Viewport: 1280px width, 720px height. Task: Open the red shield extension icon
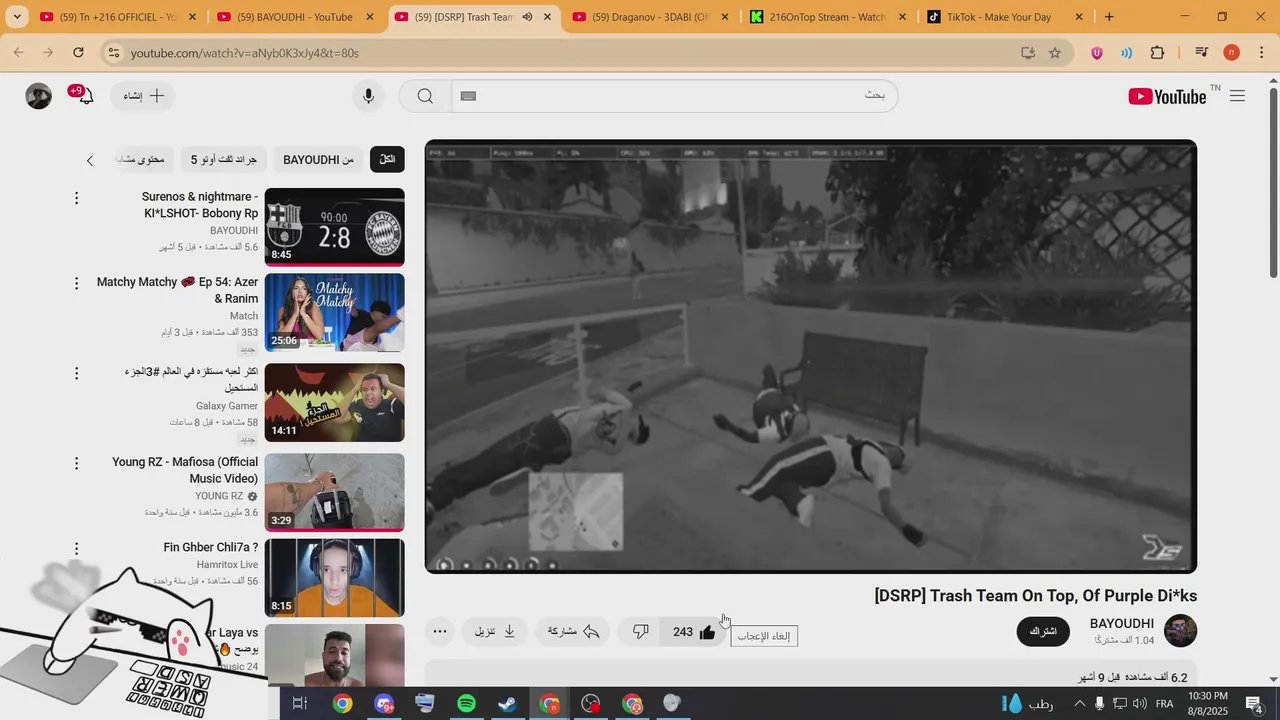(1097, 53)
